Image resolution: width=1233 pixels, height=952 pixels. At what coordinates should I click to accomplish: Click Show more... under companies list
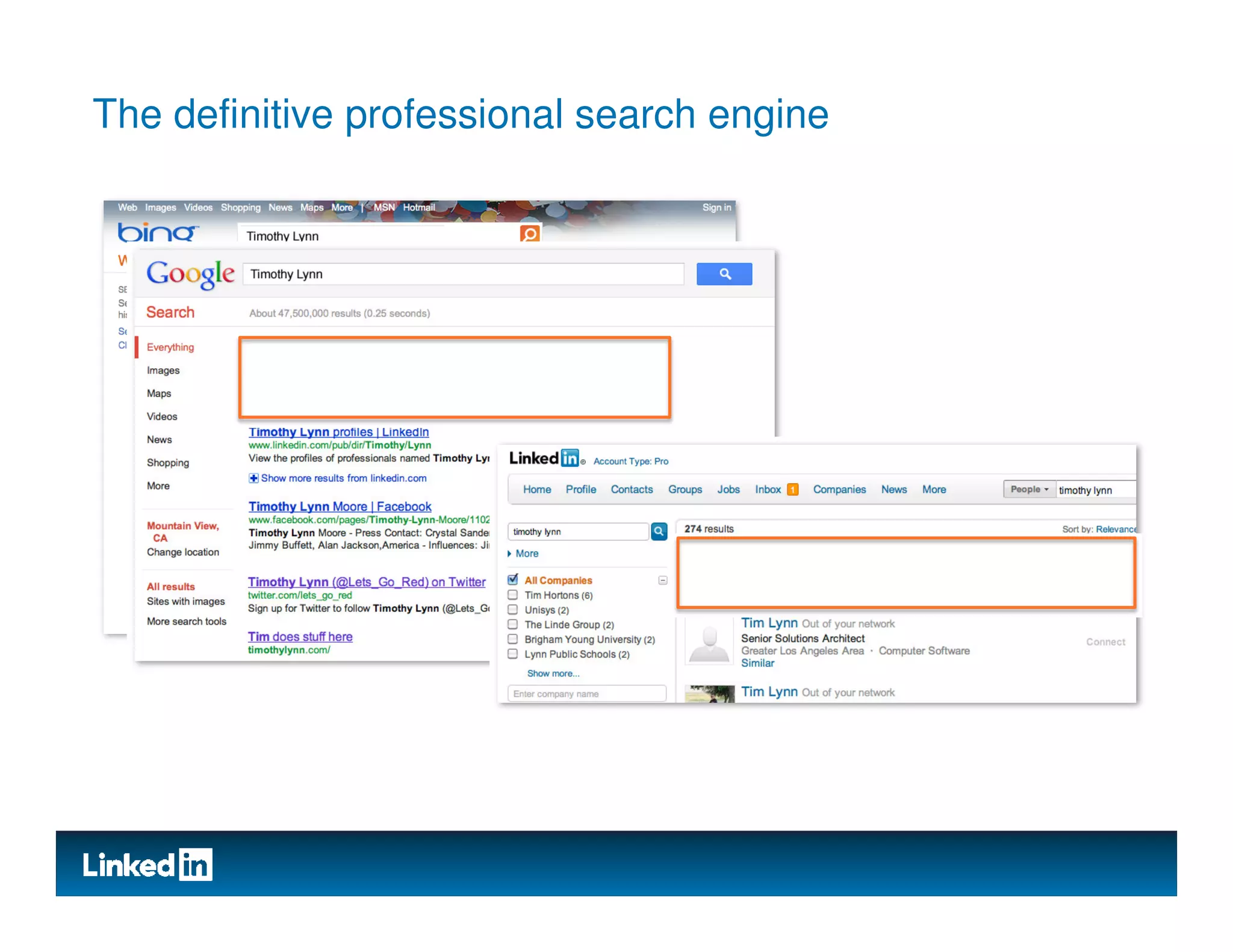(x=553, y=673)
